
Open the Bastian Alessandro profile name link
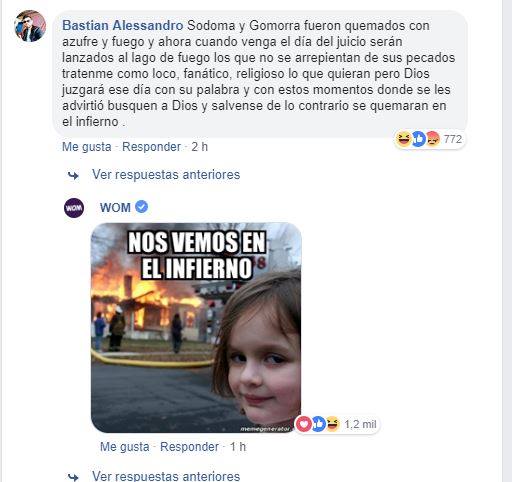tap(123, 26)
